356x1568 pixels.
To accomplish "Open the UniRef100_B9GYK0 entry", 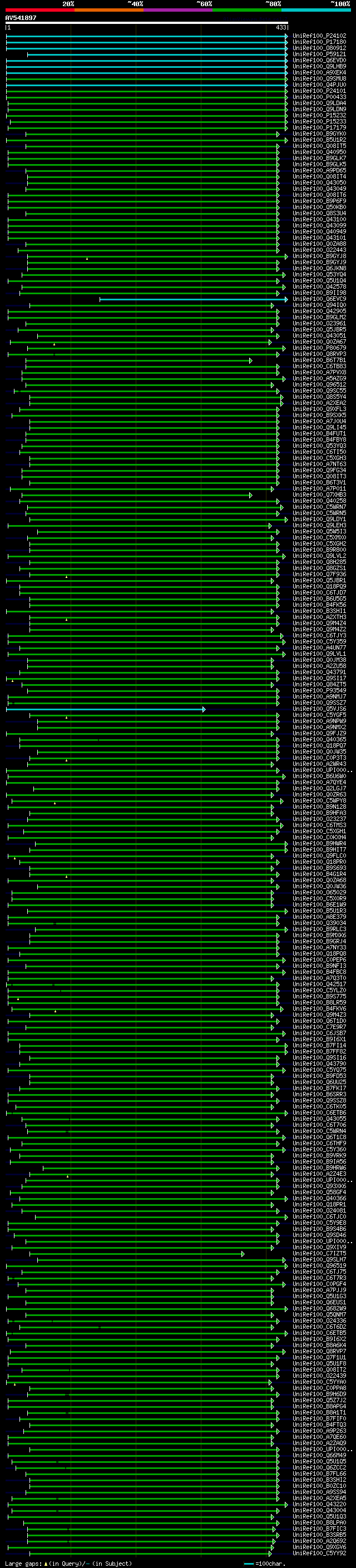I will click(x=319, y=134).
